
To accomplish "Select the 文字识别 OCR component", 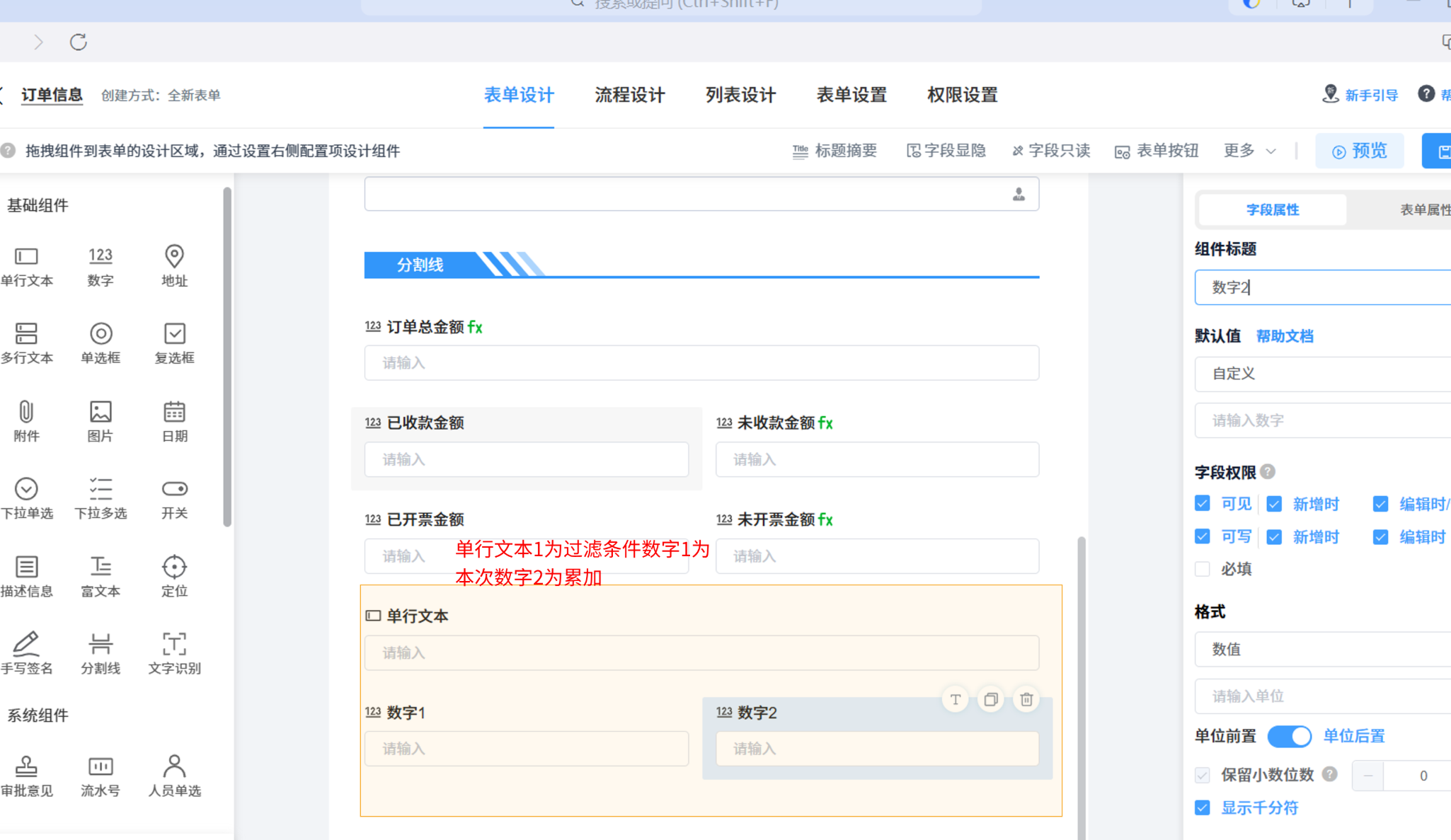I will [174, 654].
